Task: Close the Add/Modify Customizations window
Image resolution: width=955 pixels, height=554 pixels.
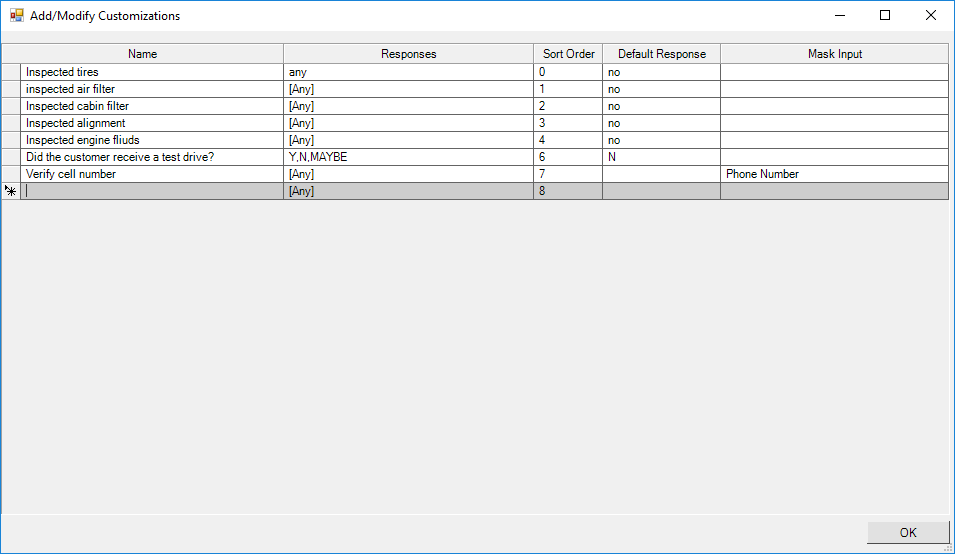Action: click(931, 15)
